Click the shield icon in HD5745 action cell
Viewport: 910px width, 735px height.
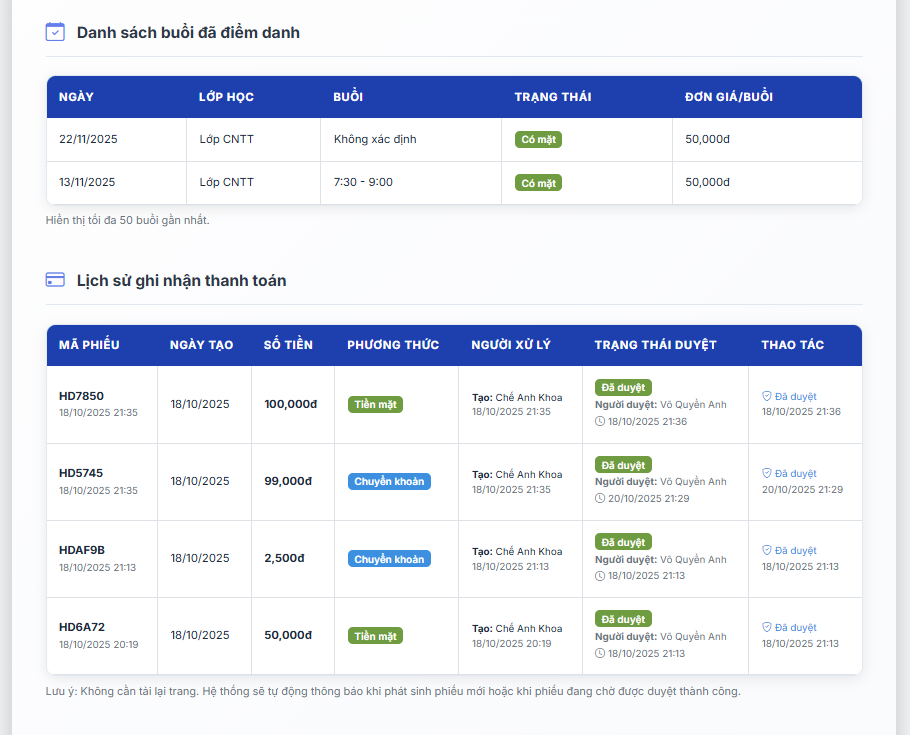coord(767,473)
